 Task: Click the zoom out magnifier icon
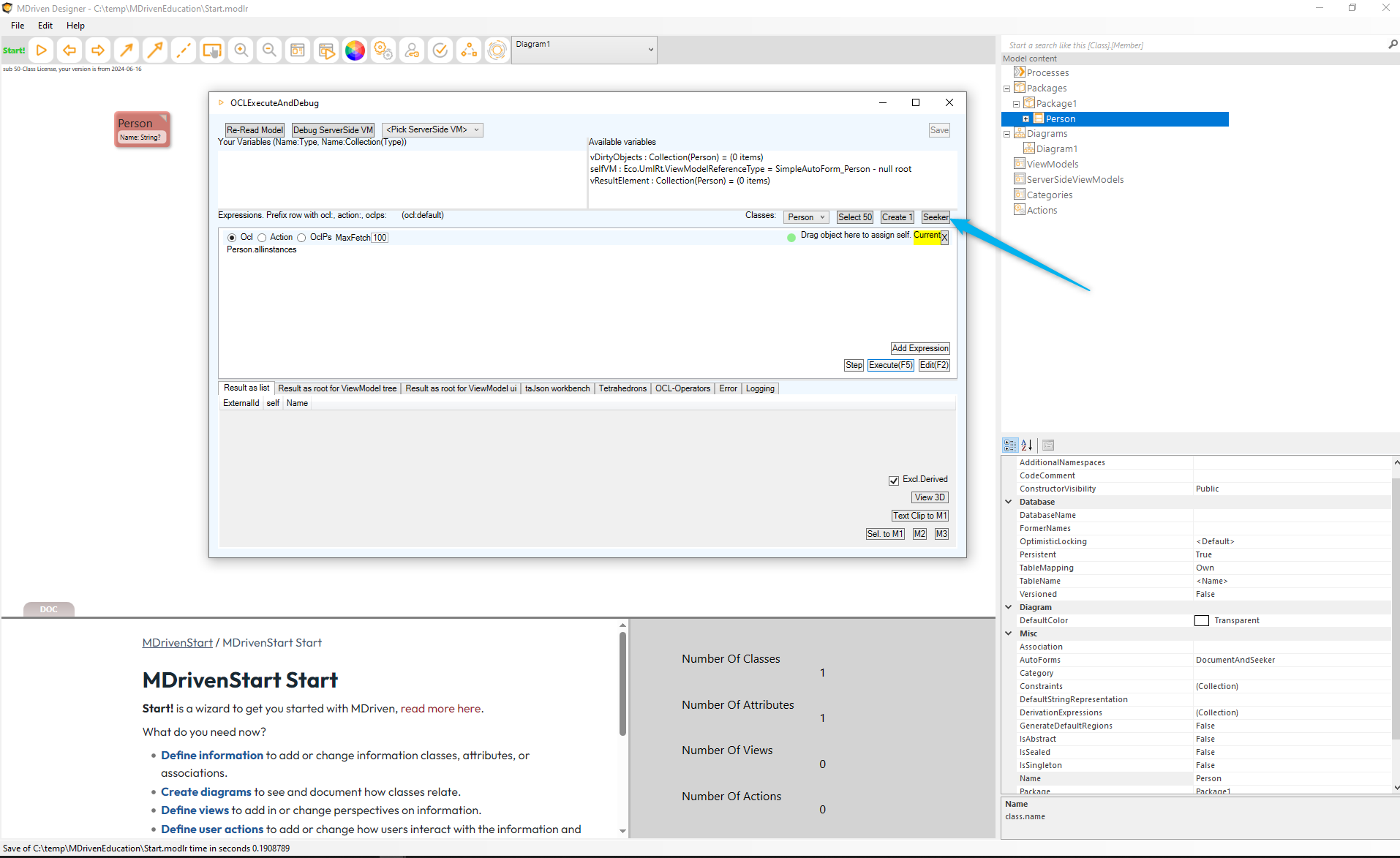point(269,50)
